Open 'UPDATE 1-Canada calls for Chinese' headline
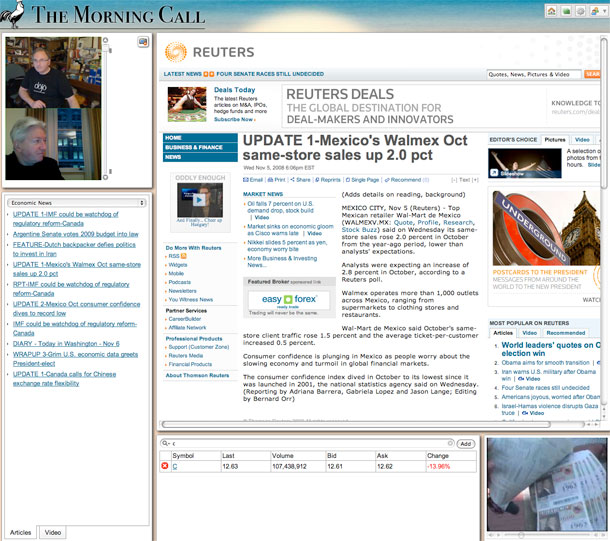This screenshot has height=541, width=610. click(64, 379)
